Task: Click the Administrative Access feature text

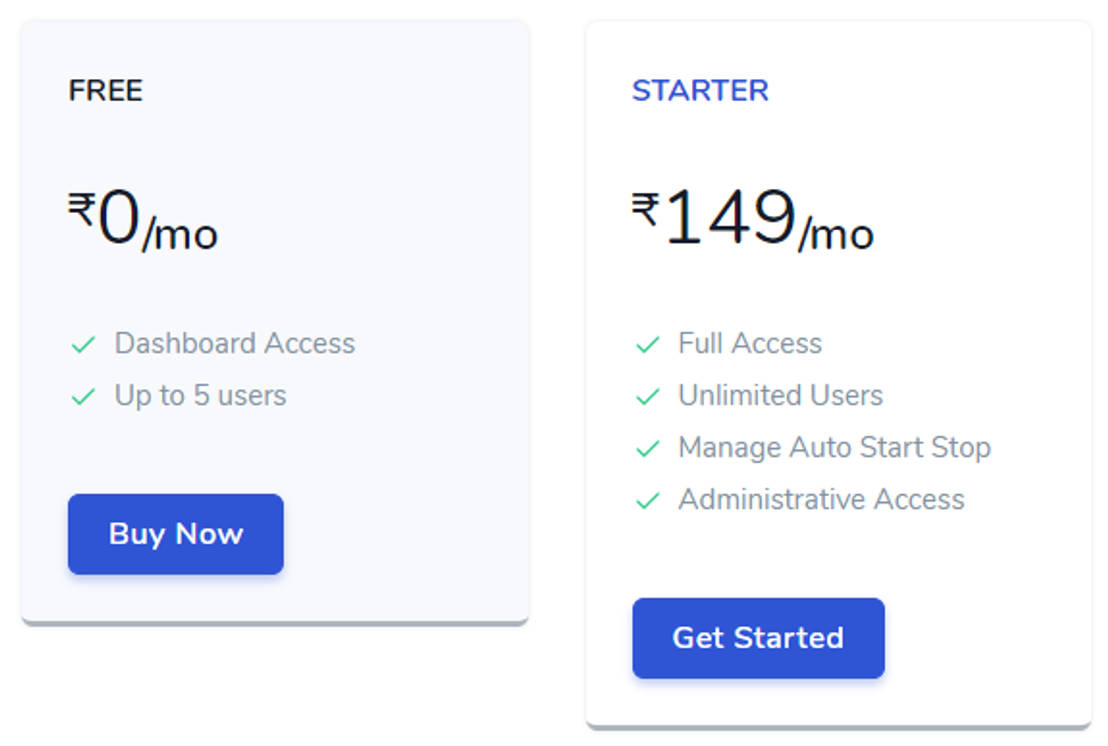Action: 821,500
